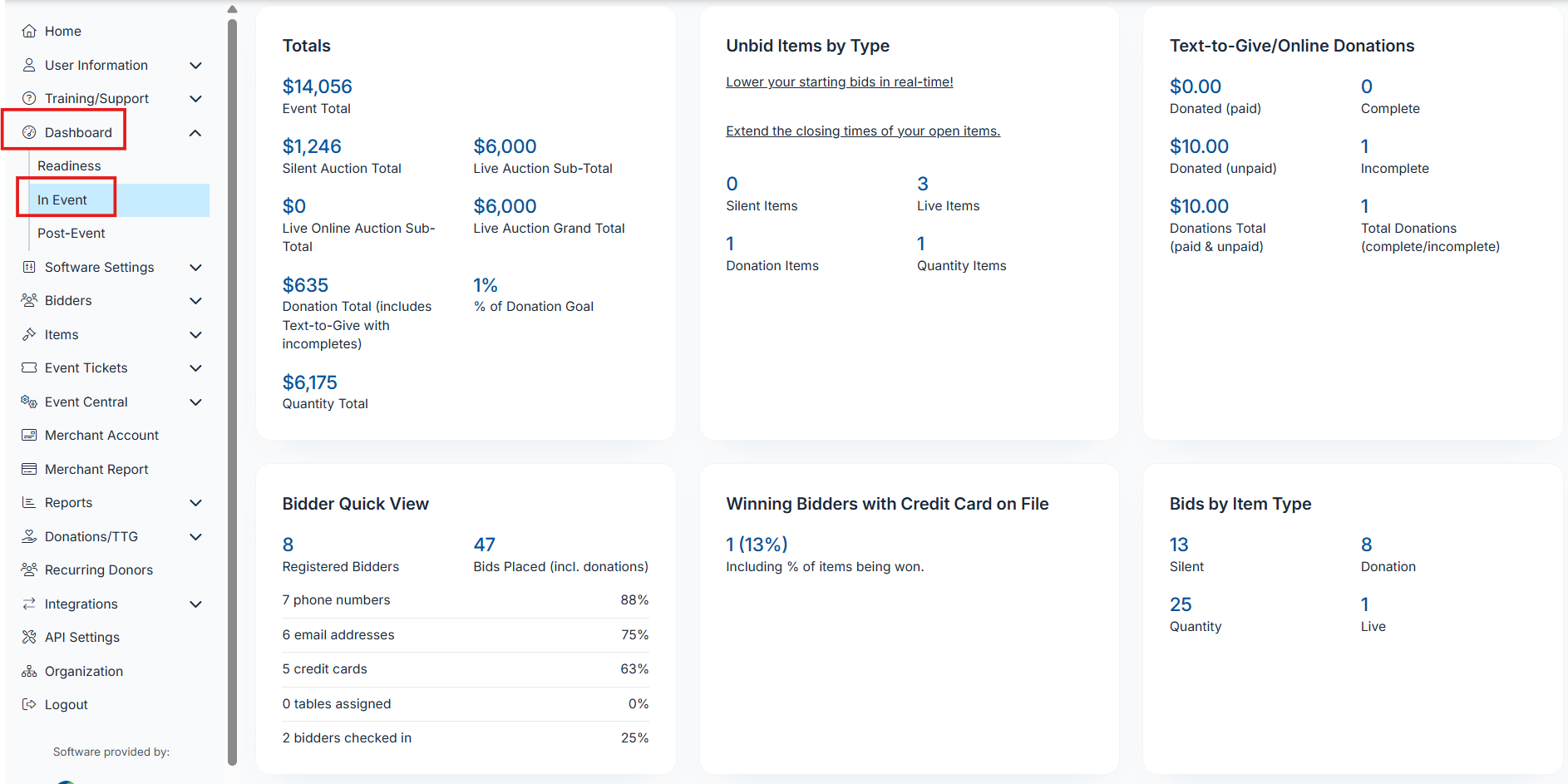Click the Home house icon
Image resolution: width=1568 pixels, height=784 pixels.
(29, 31)
